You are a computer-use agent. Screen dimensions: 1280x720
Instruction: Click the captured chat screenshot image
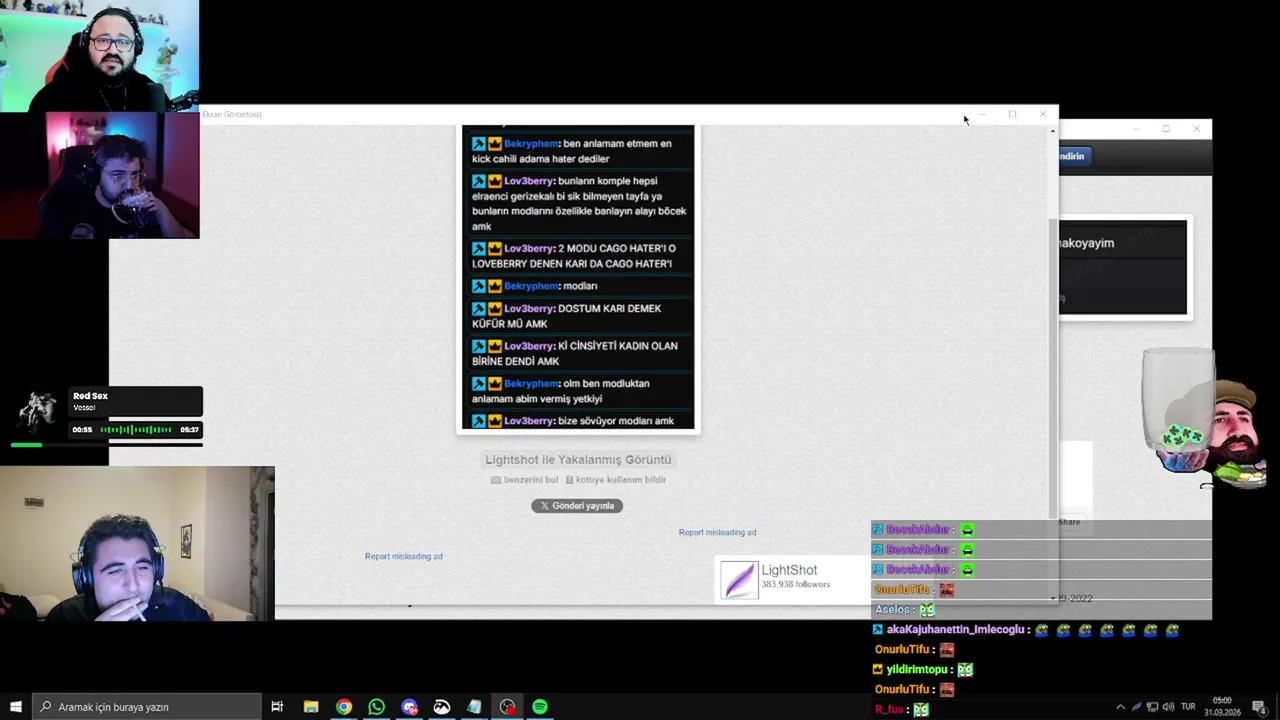coord(578,278)
